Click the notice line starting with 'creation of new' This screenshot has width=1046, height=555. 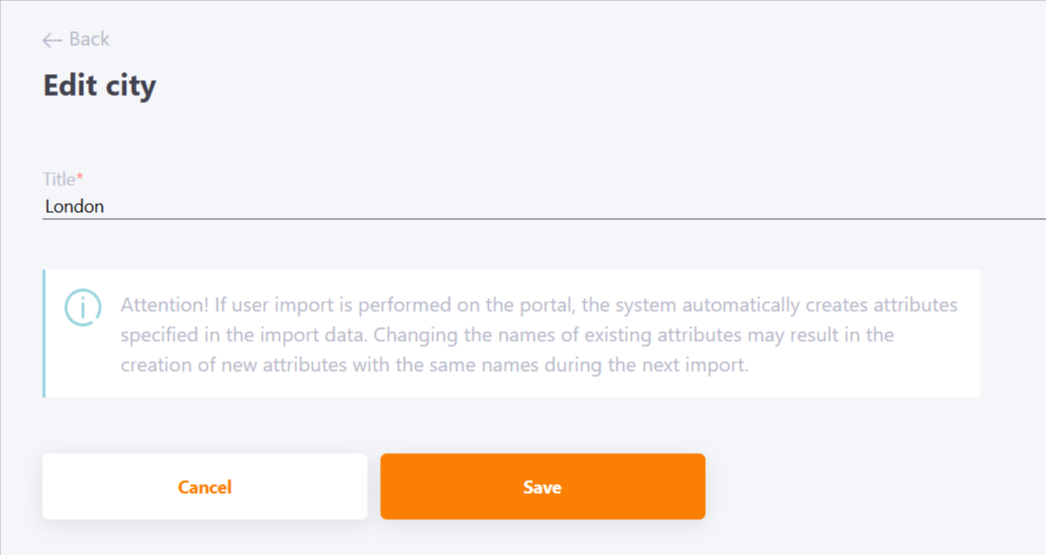[434, 365]
